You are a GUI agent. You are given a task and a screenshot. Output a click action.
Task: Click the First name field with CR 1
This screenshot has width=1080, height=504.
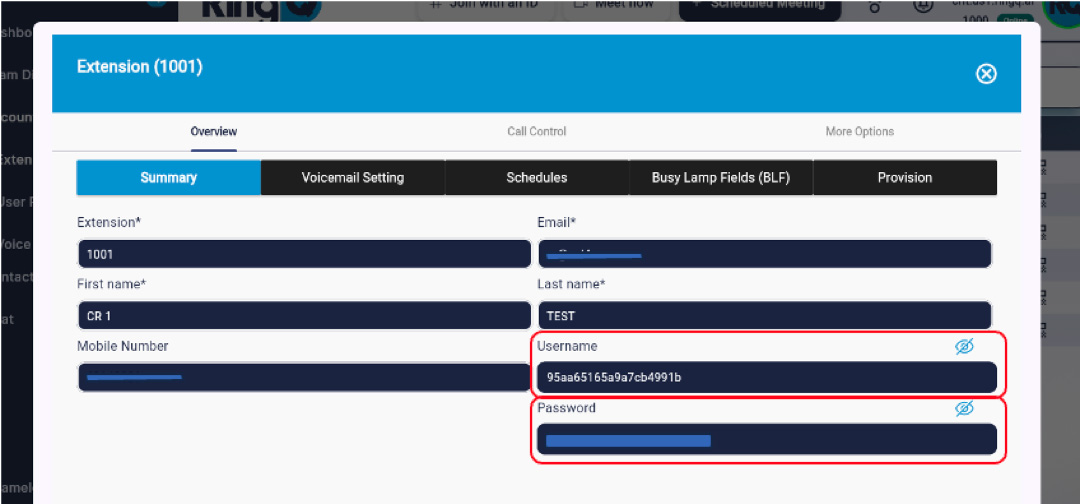(x=304, y=316)
